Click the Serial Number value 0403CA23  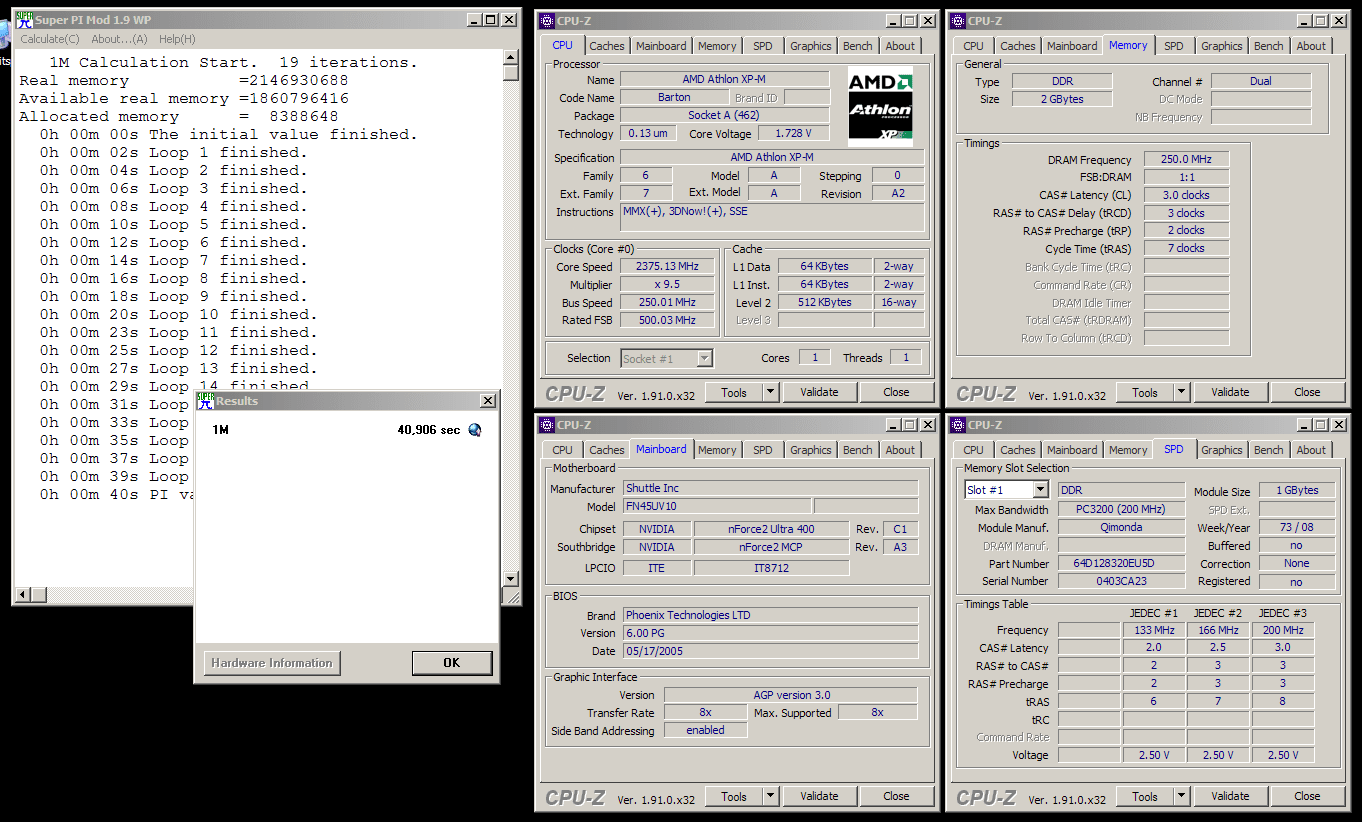coord(1120,582)
